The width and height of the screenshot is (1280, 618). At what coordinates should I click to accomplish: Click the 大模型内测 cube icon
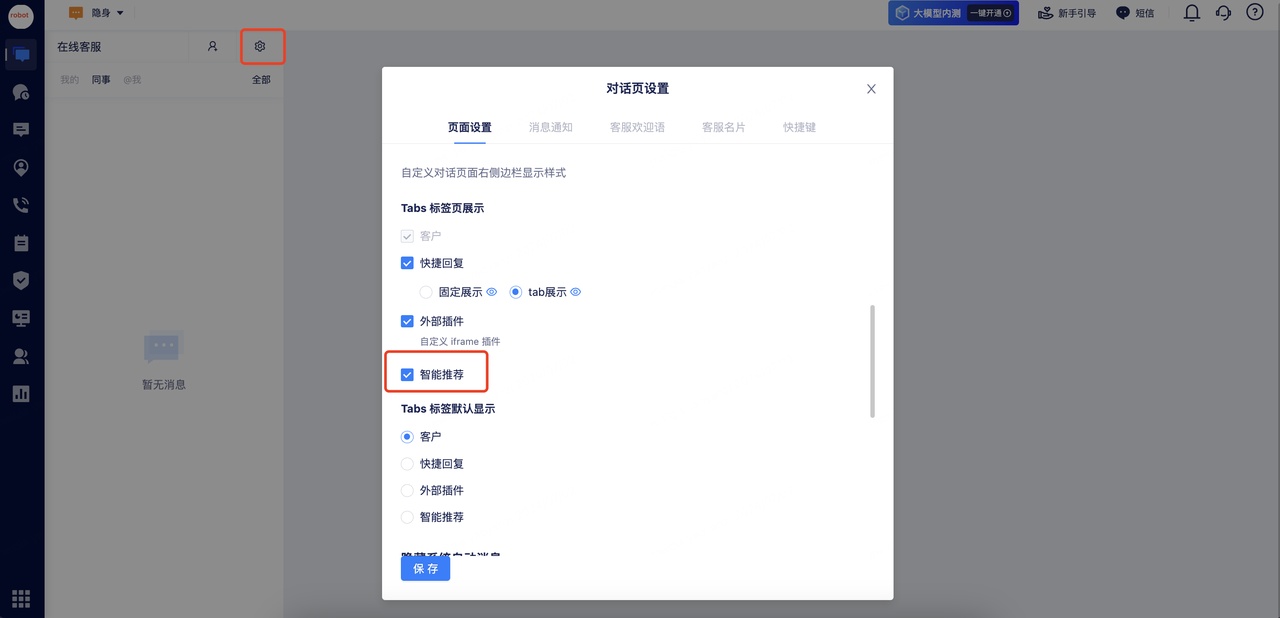(x=902, y=13)
